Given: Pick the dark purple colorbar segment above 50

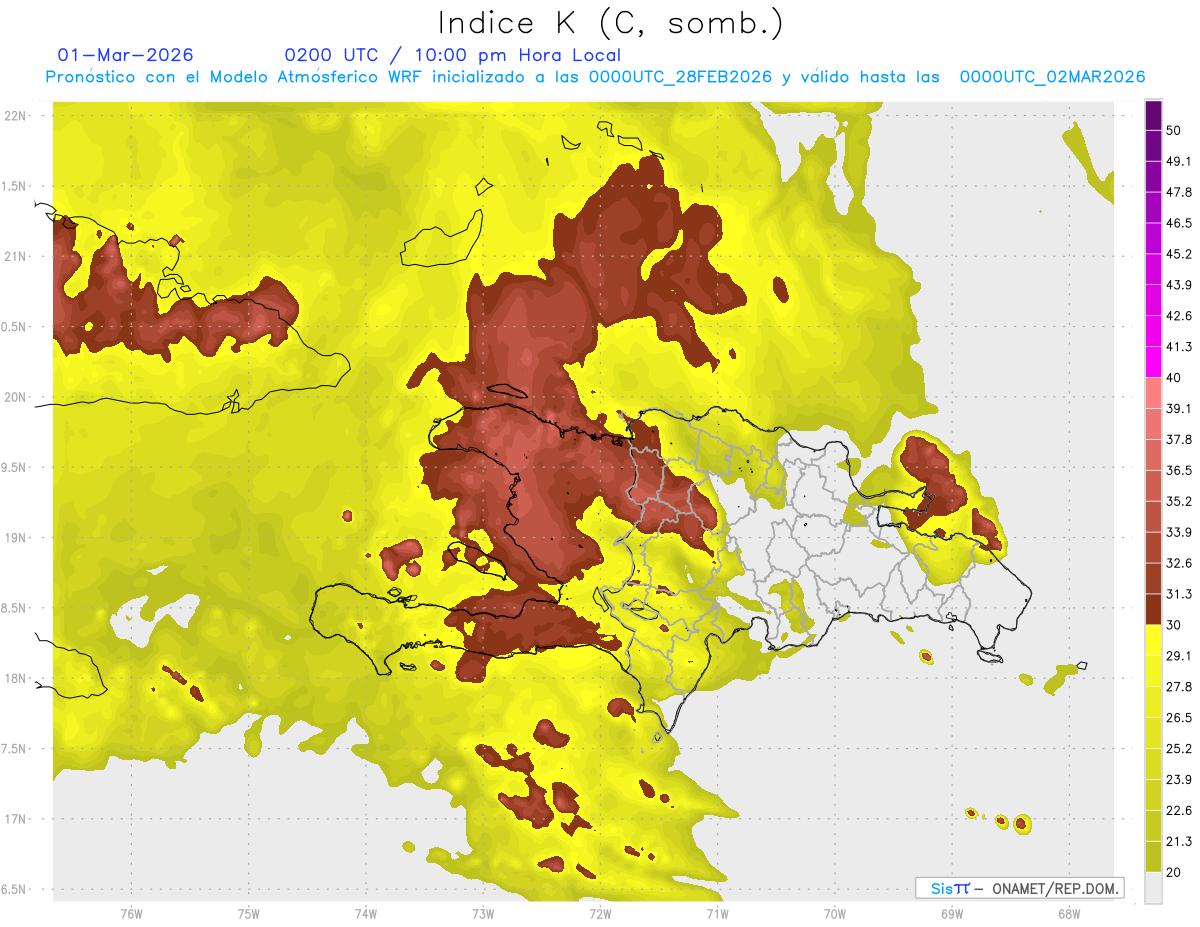Looking at the screenshot, I should pyautogui.click(x=1153, y=116).
